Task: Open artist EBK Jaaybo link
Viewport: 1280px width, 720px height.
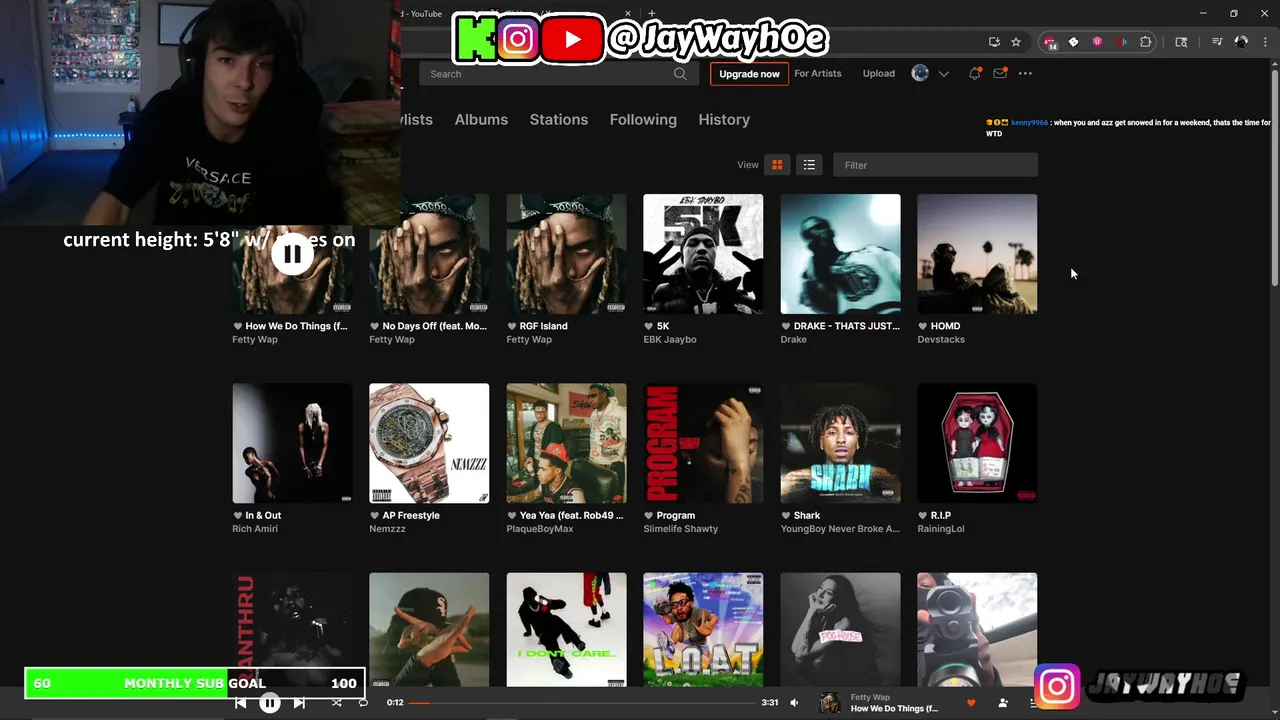Action: pyautogui.click(x=670, y=340)
